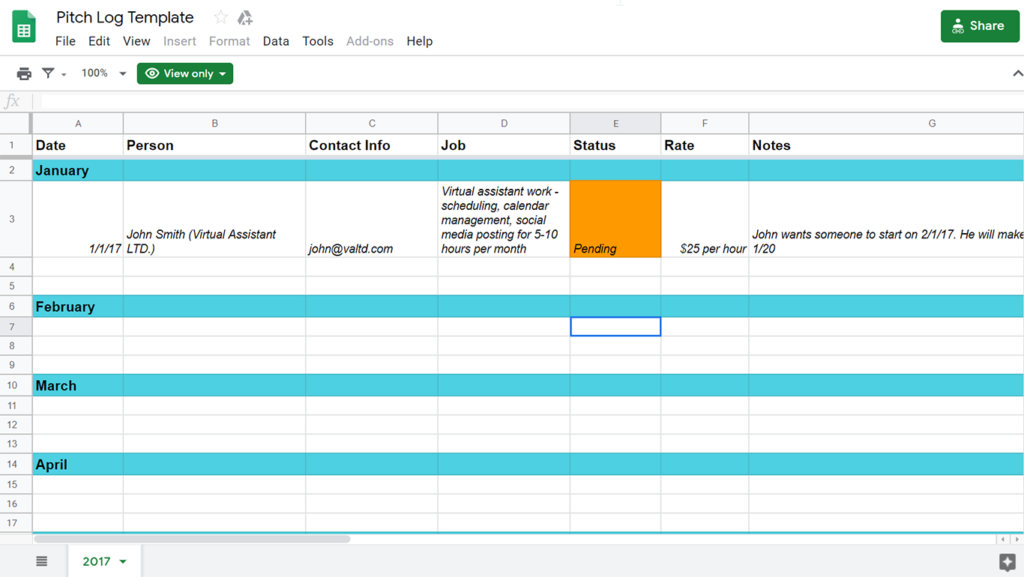Click the green Share button

point(979,26)
